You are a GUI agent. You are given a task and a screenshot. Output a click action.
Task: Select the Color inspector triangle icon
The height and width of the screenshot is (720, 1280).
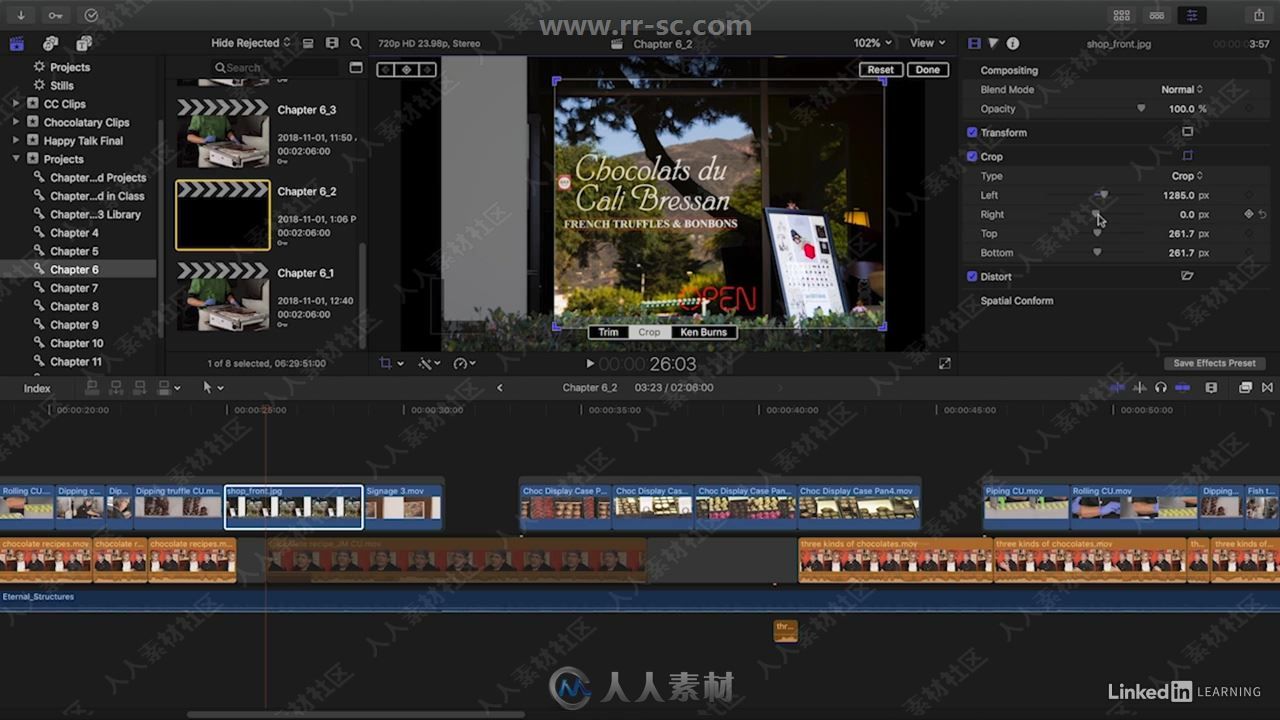(994, 43)
